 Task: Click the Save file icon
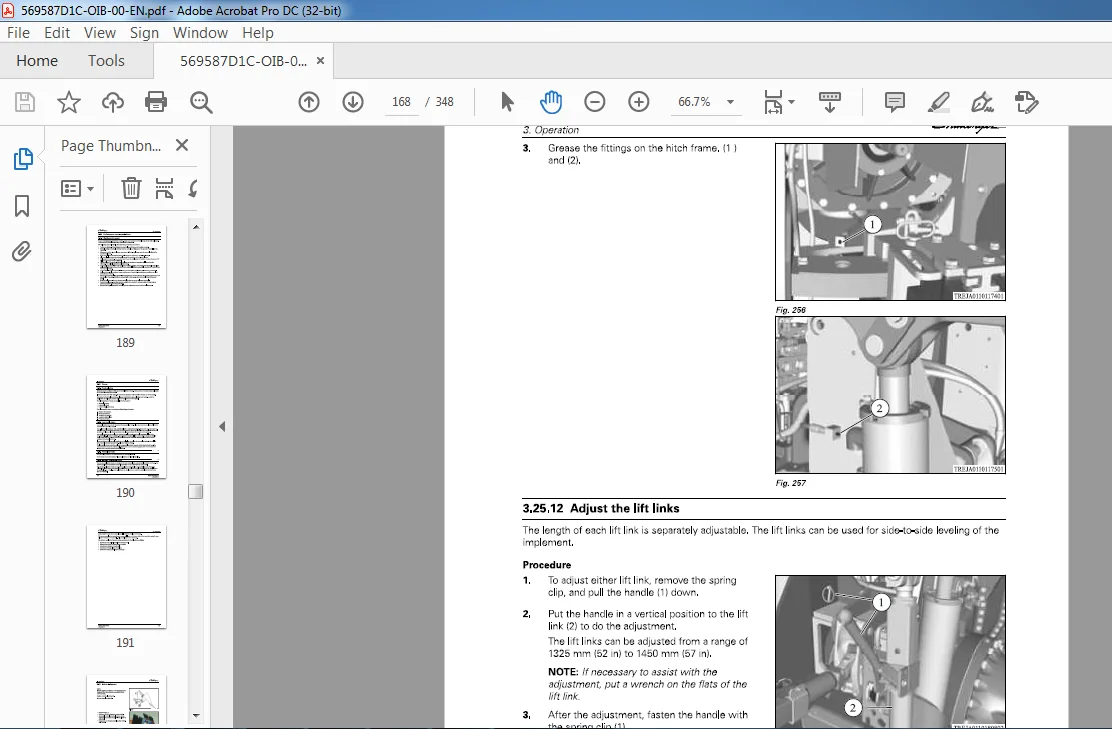[x=25, y=102]
